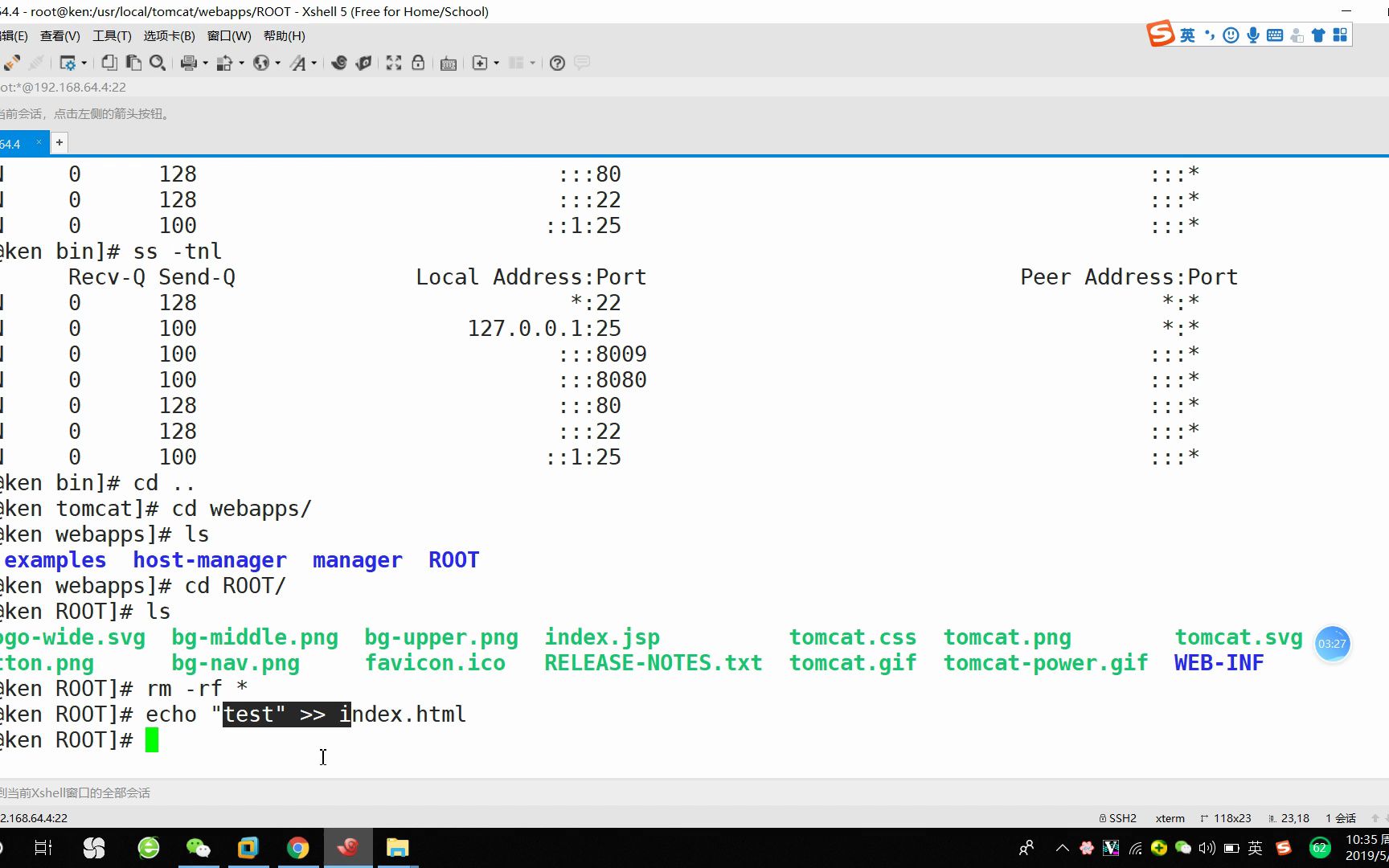
Task: Click the lock screen padlock icon
Action: 418,63
